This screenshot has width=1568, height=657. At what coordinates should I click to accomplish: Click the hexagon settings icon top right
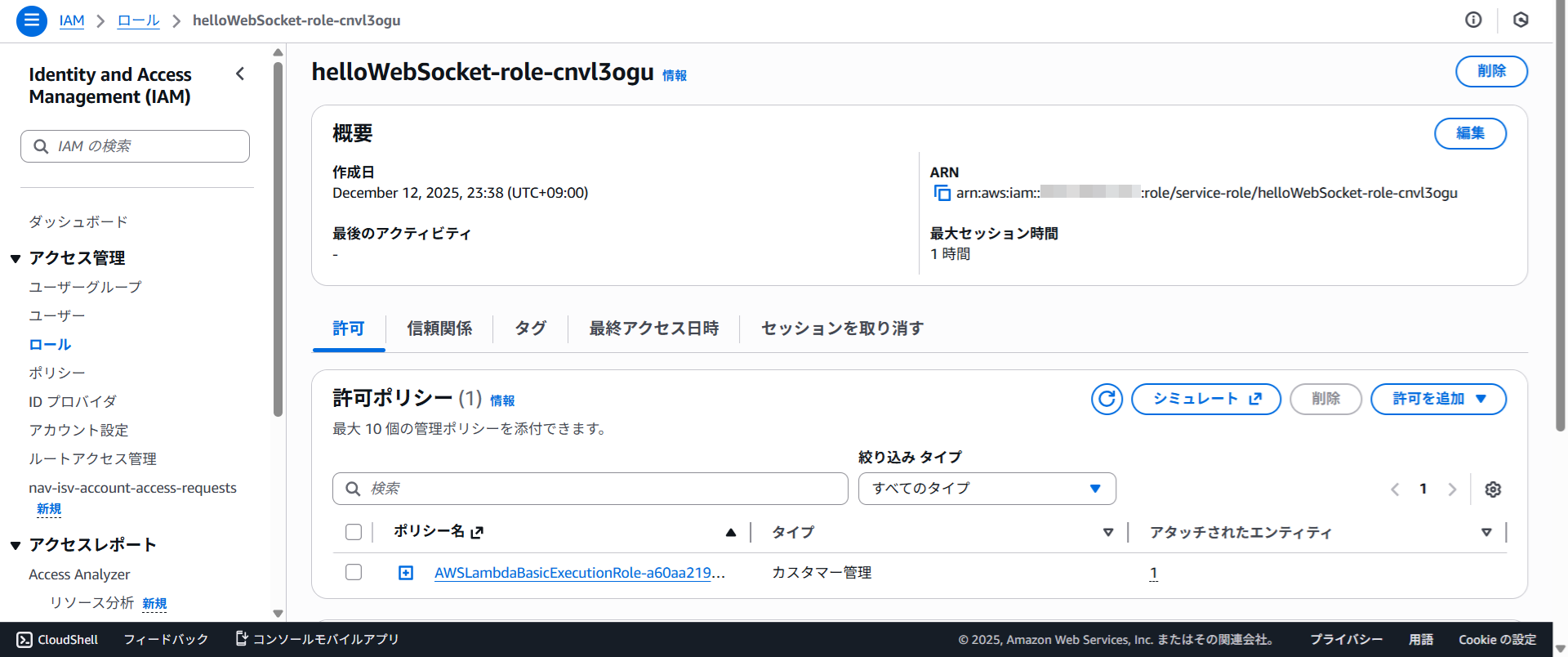pos(1521,20)
